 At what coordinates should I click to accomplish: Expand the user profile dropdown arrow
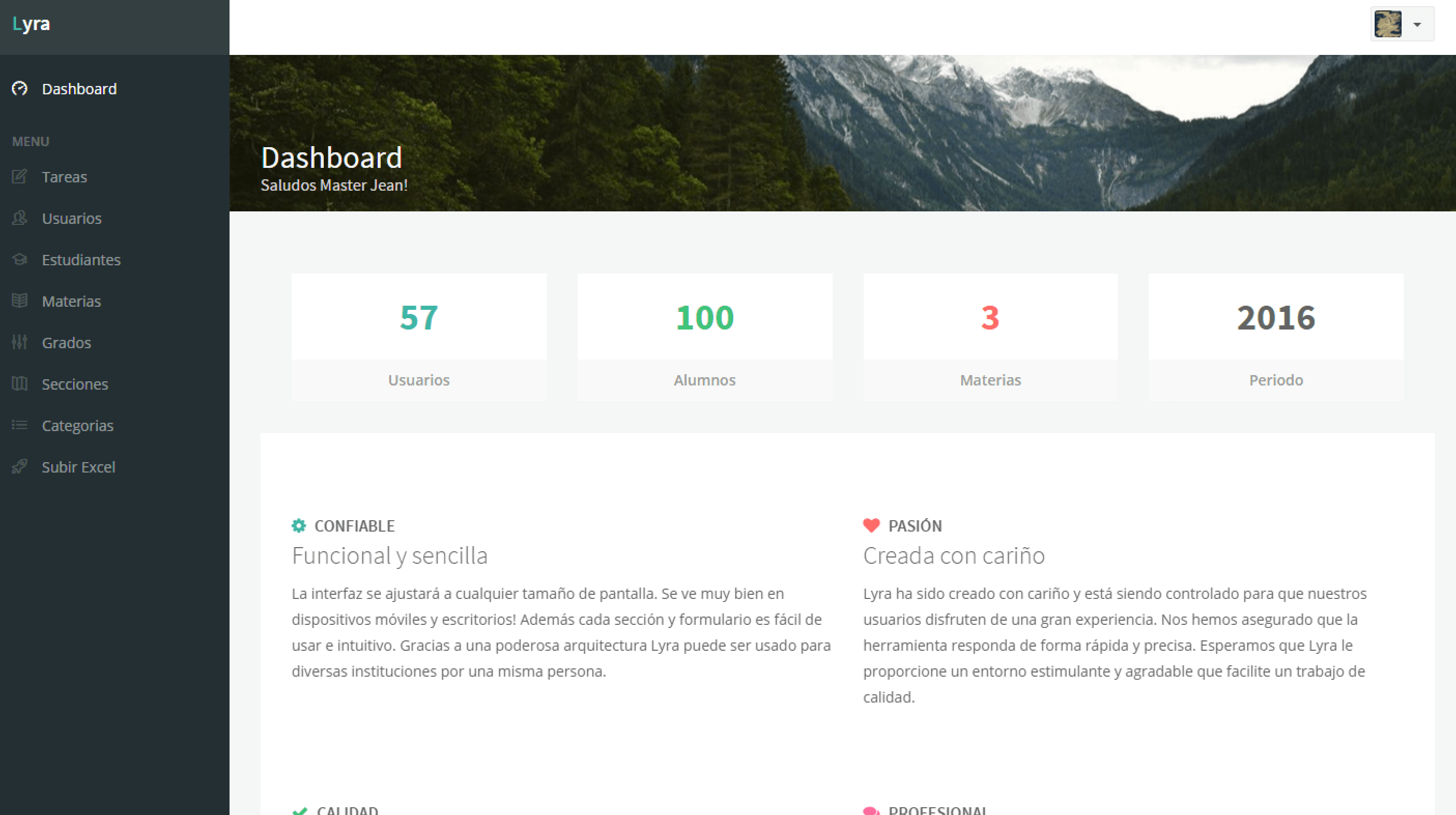click(x=1417, y=25)
